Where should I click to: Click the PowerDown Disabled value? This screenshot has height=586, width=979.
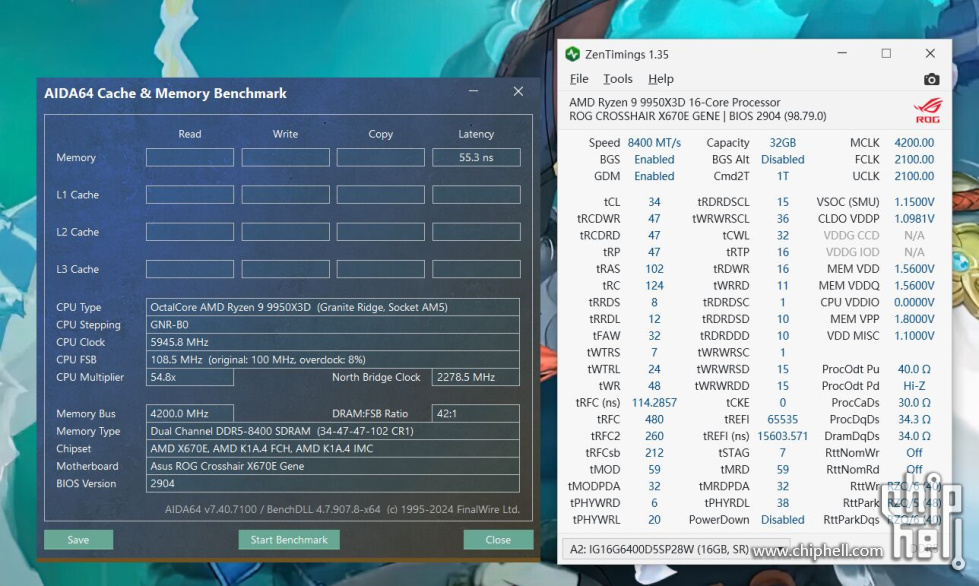click(782, 520)
